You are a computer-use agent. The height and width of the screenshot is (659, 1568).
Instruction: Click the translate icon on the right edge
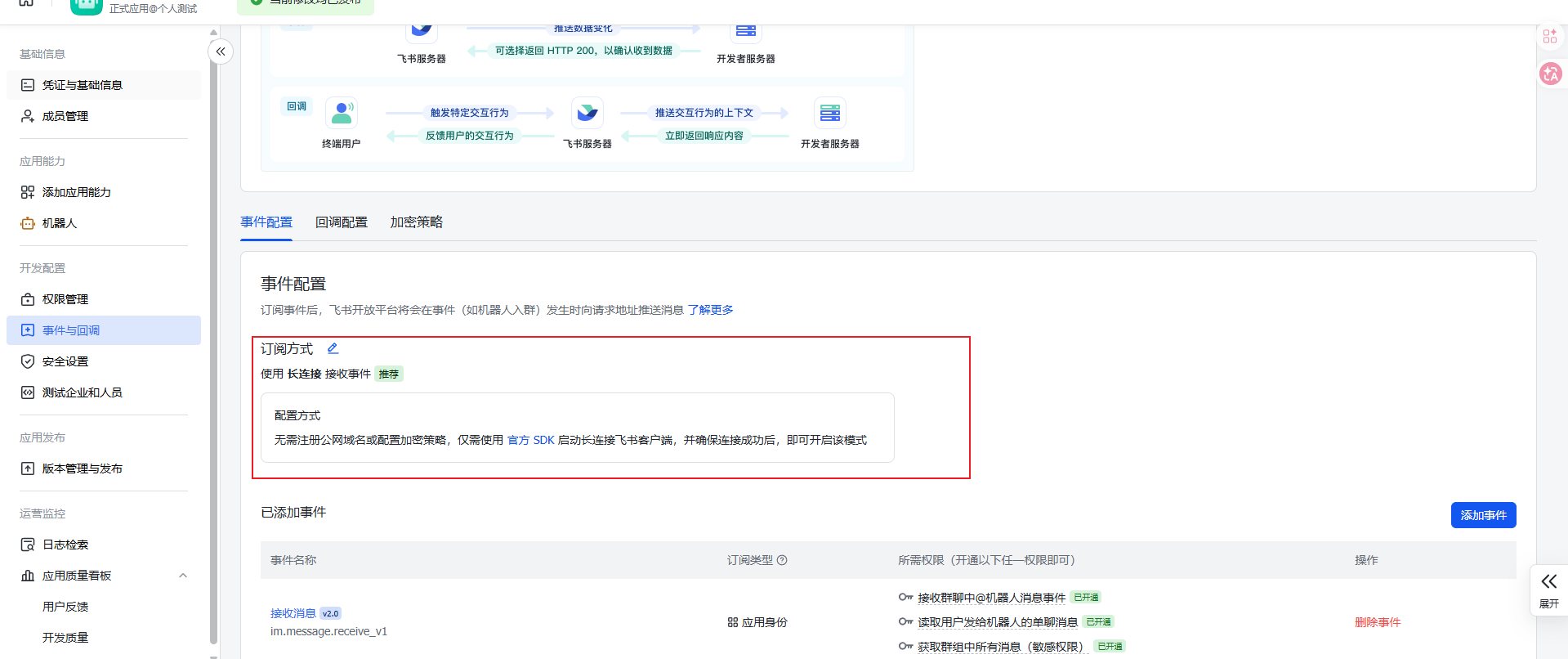[x=1550, y=74]
